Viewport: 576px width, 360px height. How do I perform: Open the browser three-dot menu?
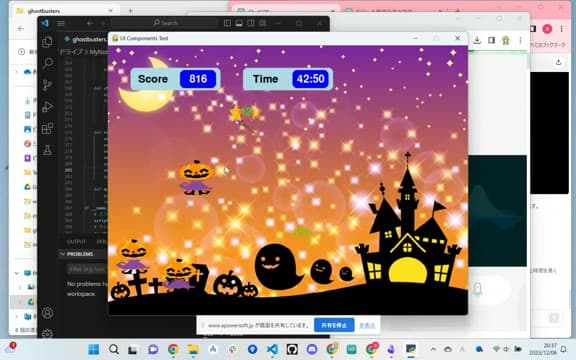coord(521,40)
